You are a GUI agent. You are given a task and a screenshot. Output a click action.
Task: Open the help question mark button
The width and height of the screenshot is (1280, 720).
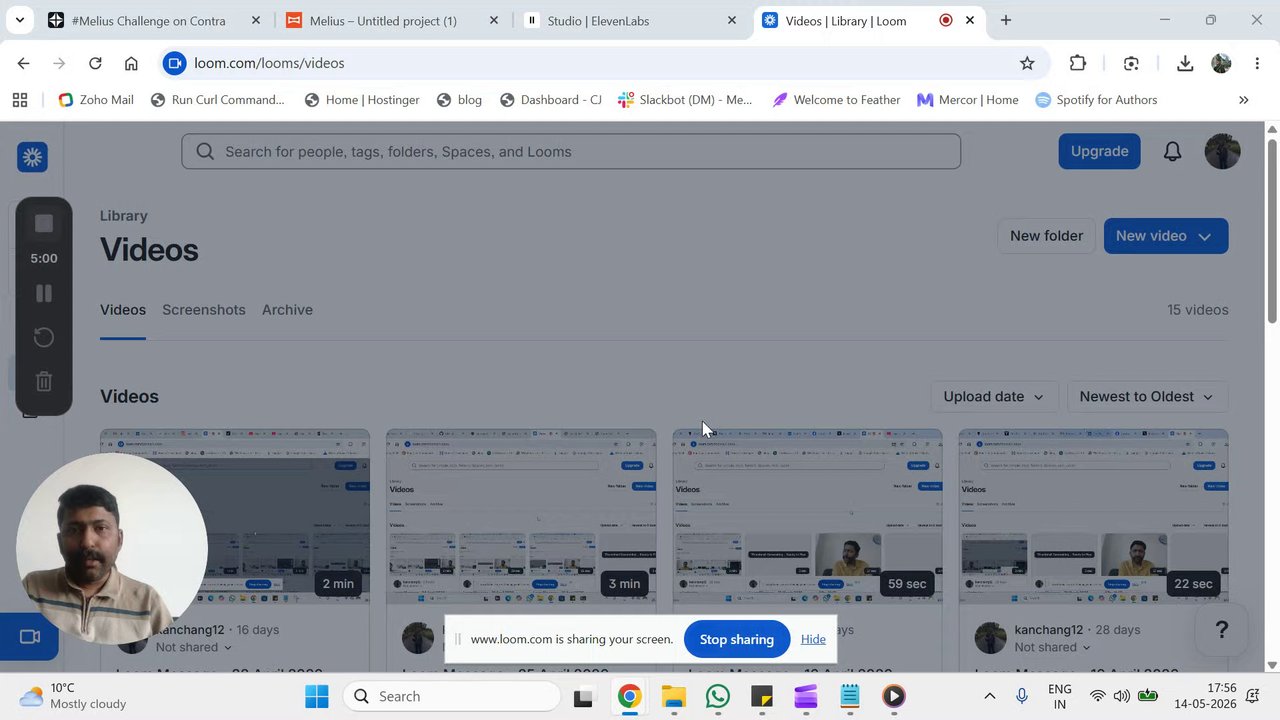pos(1221,630)
